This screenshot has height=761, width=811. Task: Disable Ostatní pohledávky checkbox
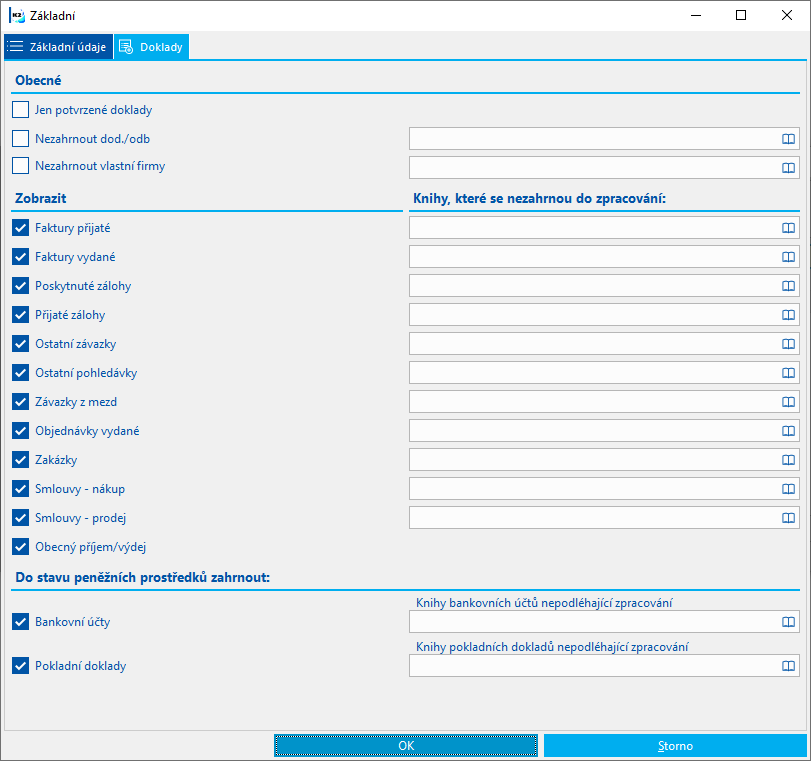(21, 372)
